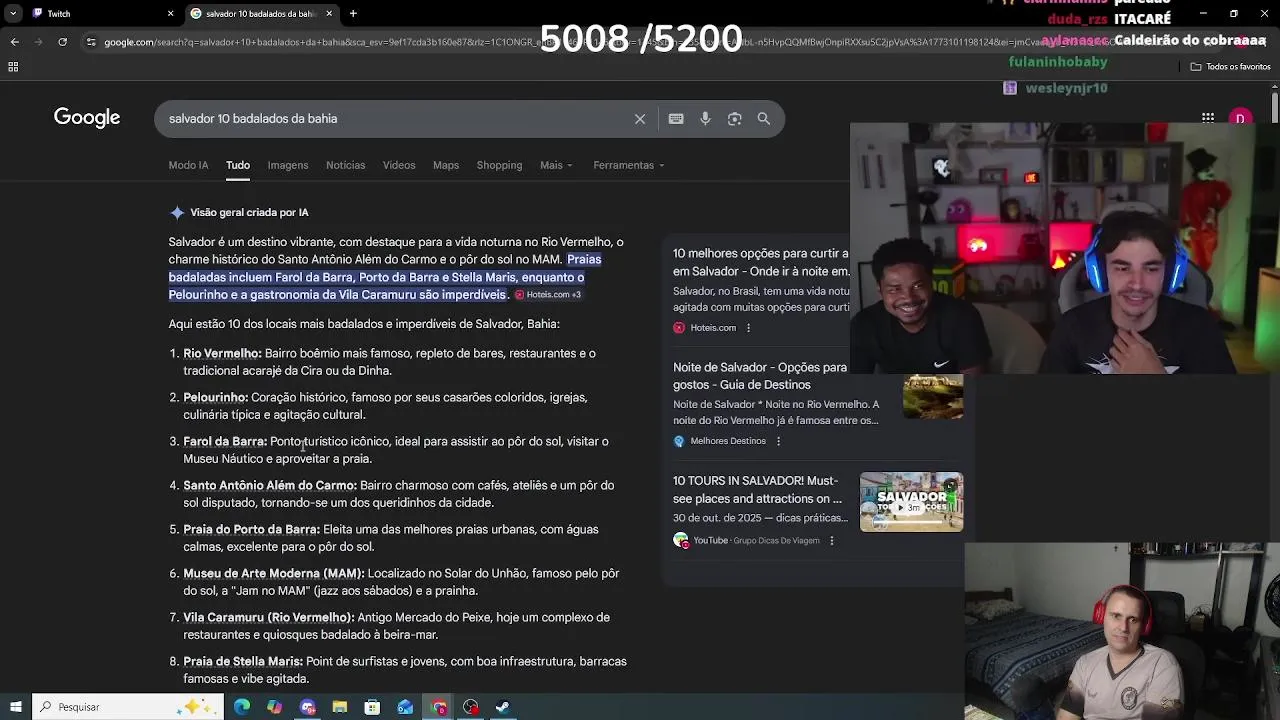Open the Todos os favoritos bookmarks folder
Image resolution: width=1280 pixels, height=720 pixels.
pos(1230,67)
